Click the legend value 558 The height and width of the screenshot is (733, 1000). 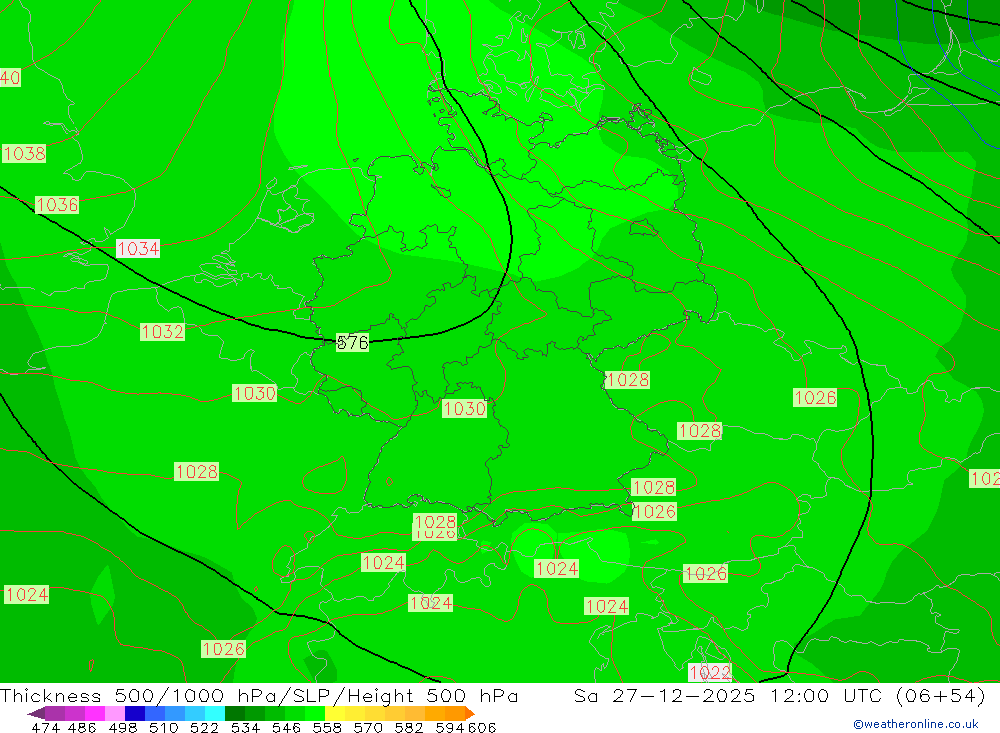[x=327, y=727]
